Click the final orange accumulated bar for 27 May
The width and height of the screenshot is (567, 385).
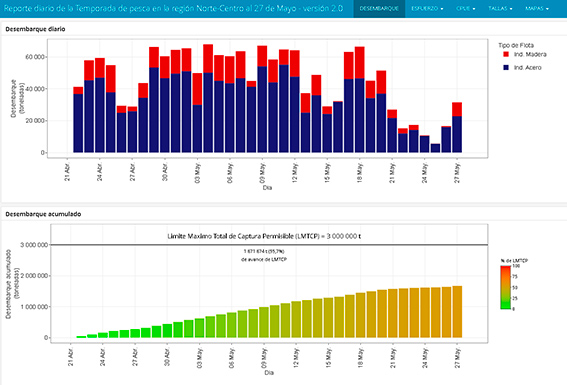pos(457,312)
